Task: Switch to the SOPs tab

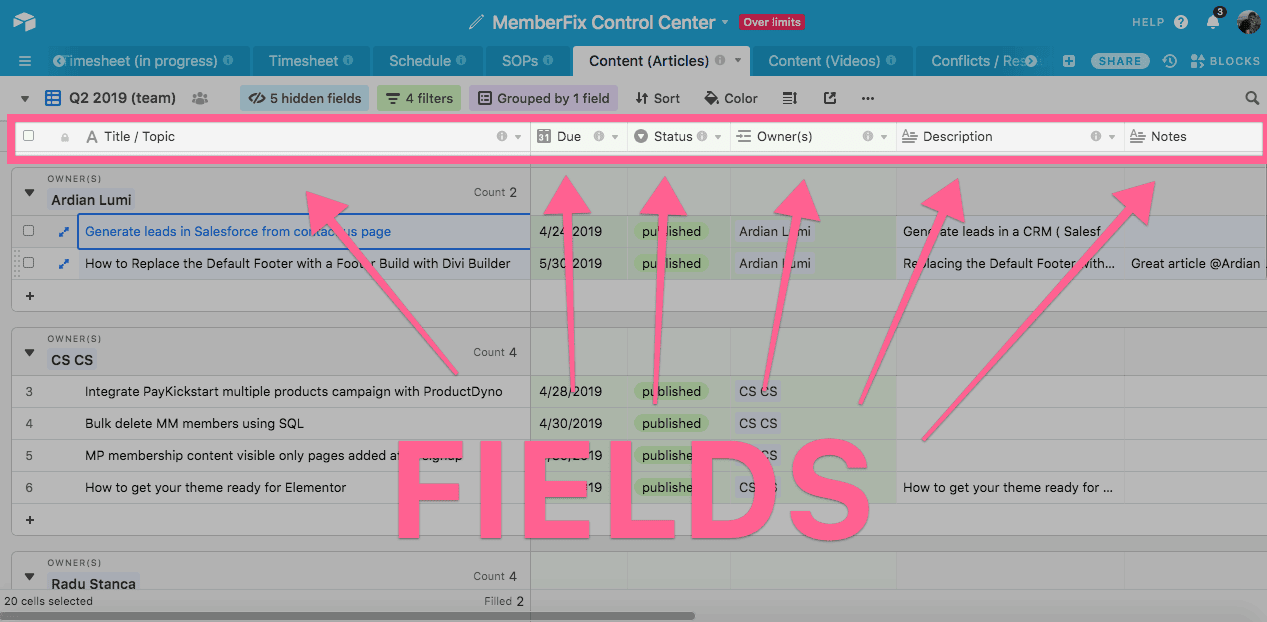Action: click(x=520, y=61)
